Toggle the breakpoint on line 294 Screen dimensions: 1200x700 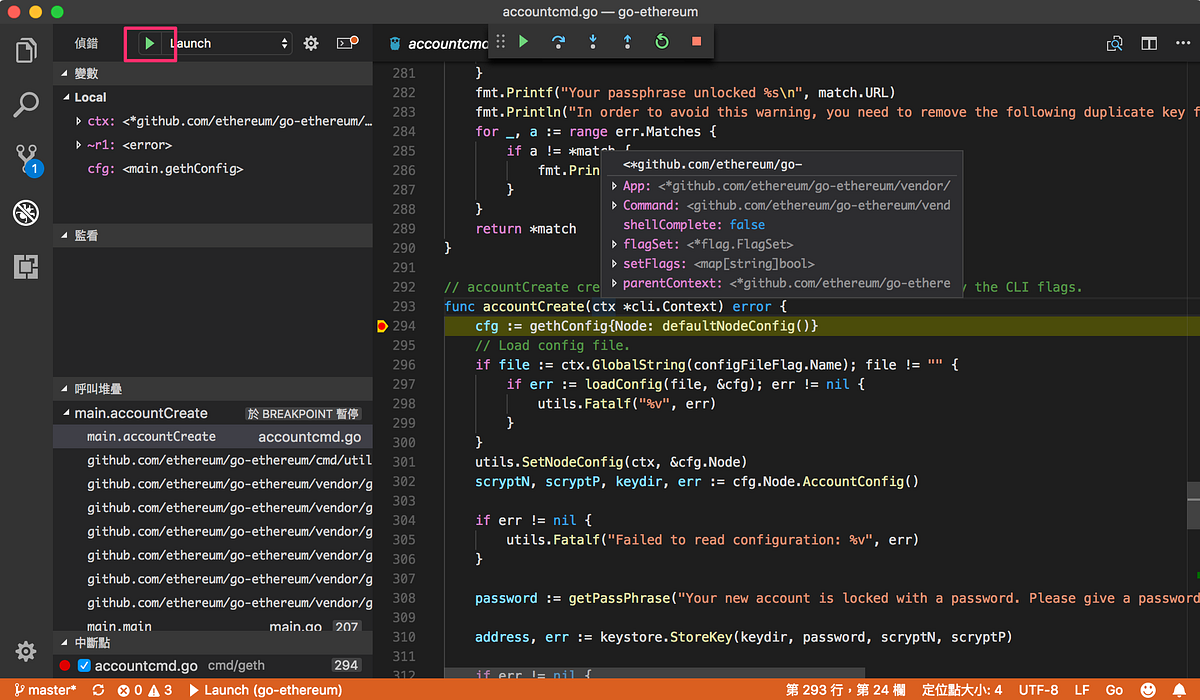click(382, 327)
